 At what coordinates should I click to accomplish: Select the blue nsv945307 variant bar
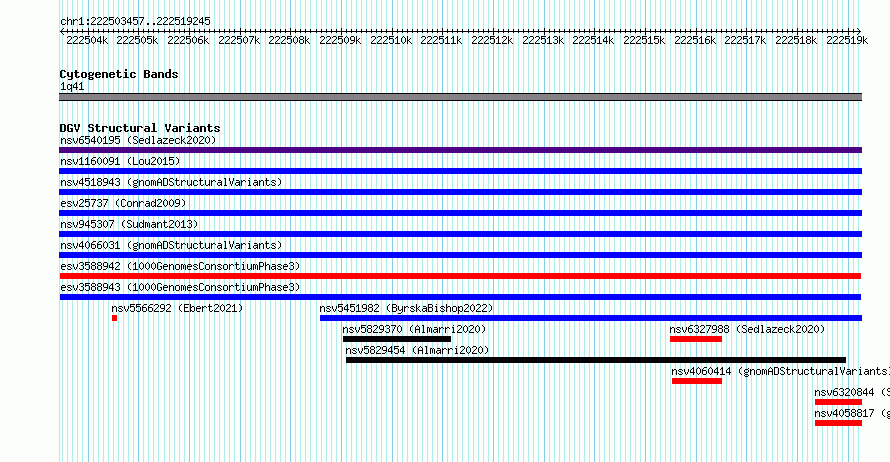click(x=460, y=234)
